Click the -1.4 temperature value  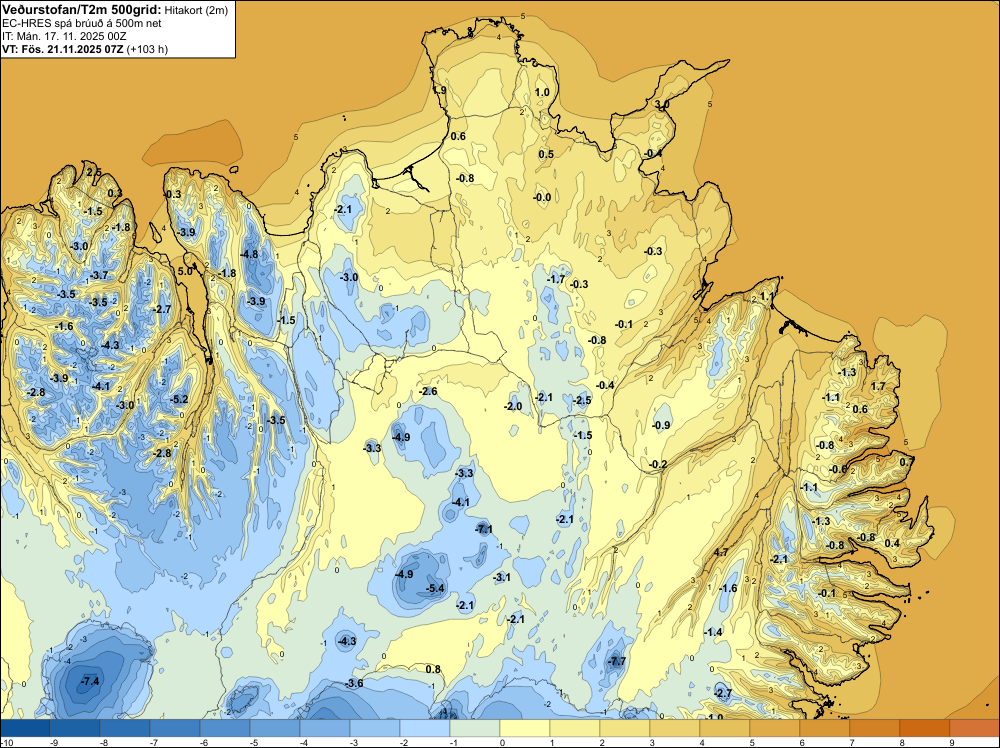(713, 632)
